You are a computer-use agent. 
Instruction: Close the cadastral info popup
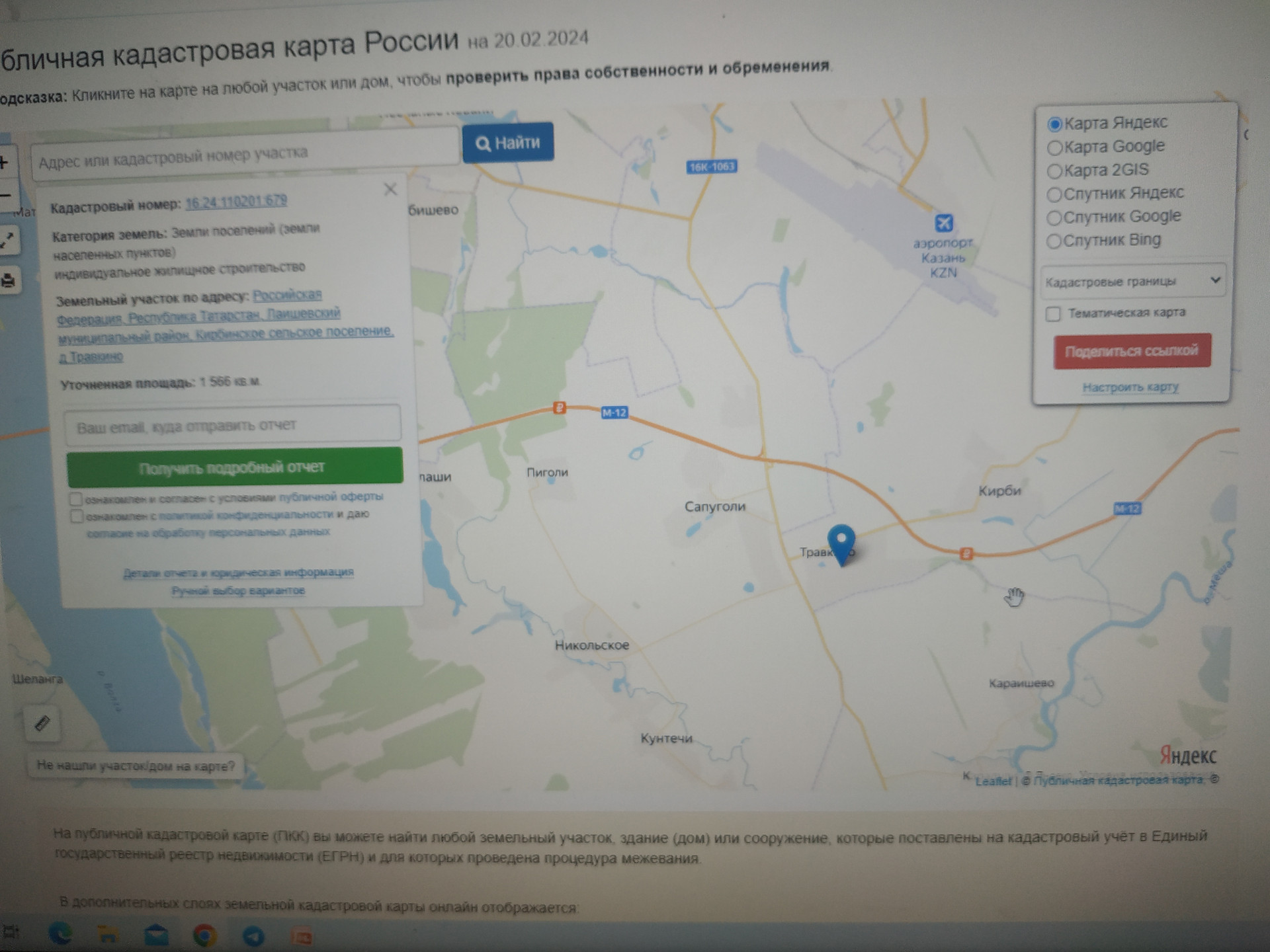390,190
